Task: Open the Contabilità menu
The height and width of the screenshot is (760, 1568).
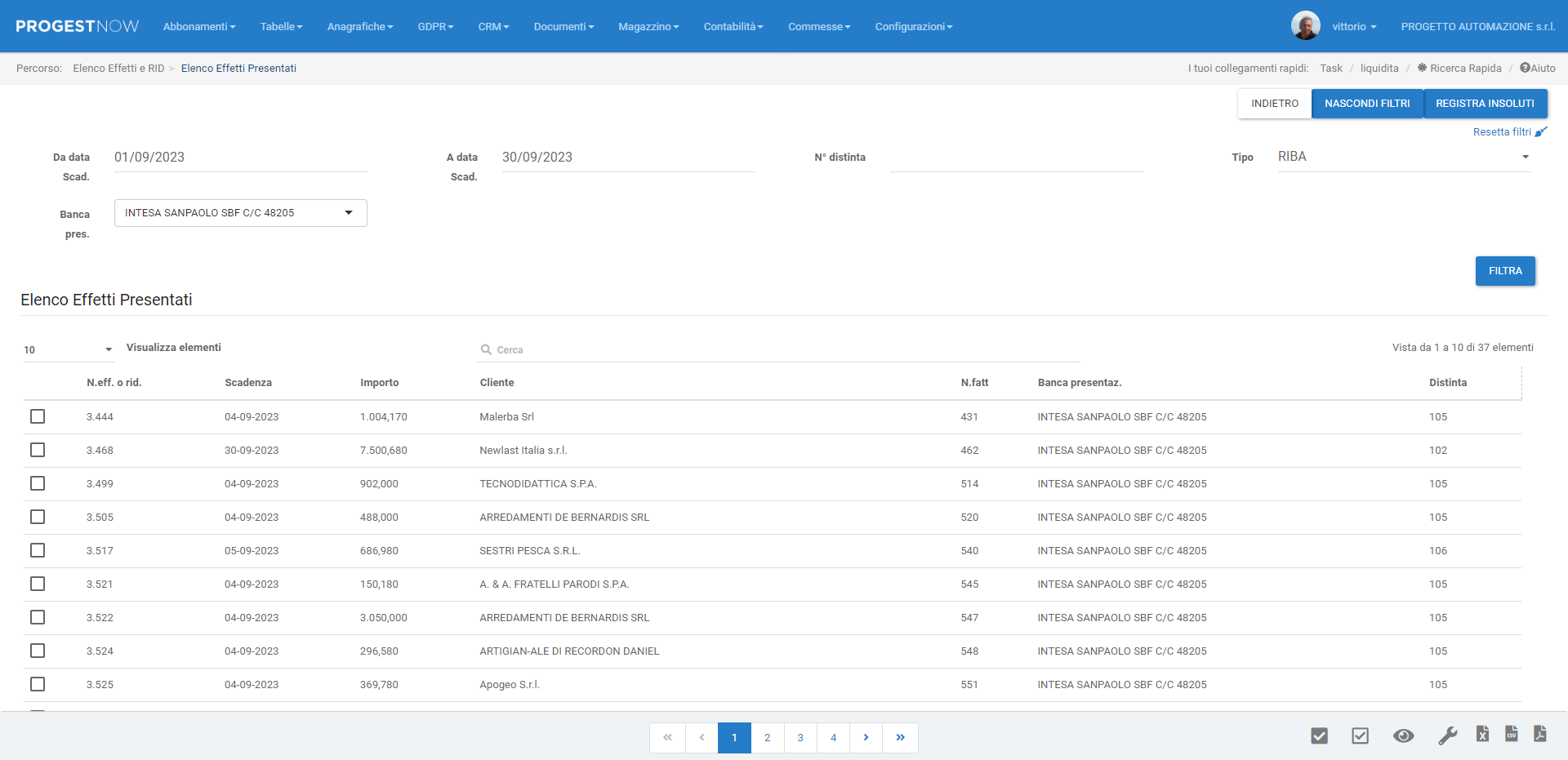Action: (x=733, y=27)
